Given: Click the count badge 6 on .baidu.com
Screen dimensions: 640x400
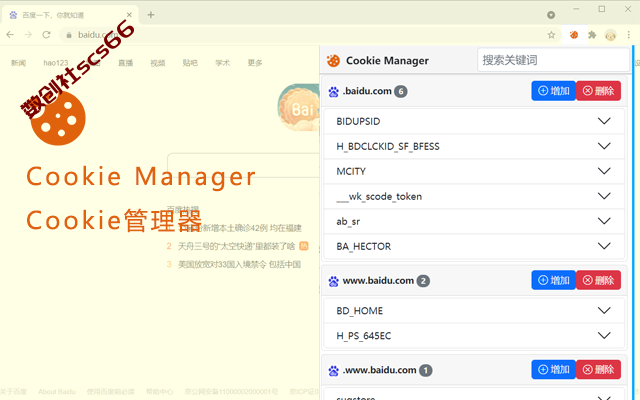Looking at the screenshot, I should (400, 91).
